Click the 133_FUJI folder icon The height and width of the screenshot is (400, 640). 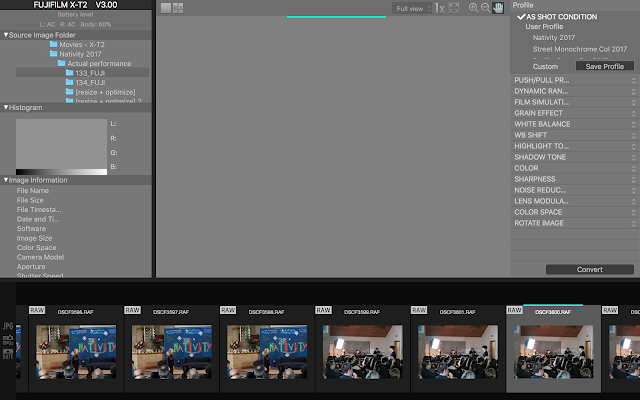pyautogui.click(x=69, y=73)
